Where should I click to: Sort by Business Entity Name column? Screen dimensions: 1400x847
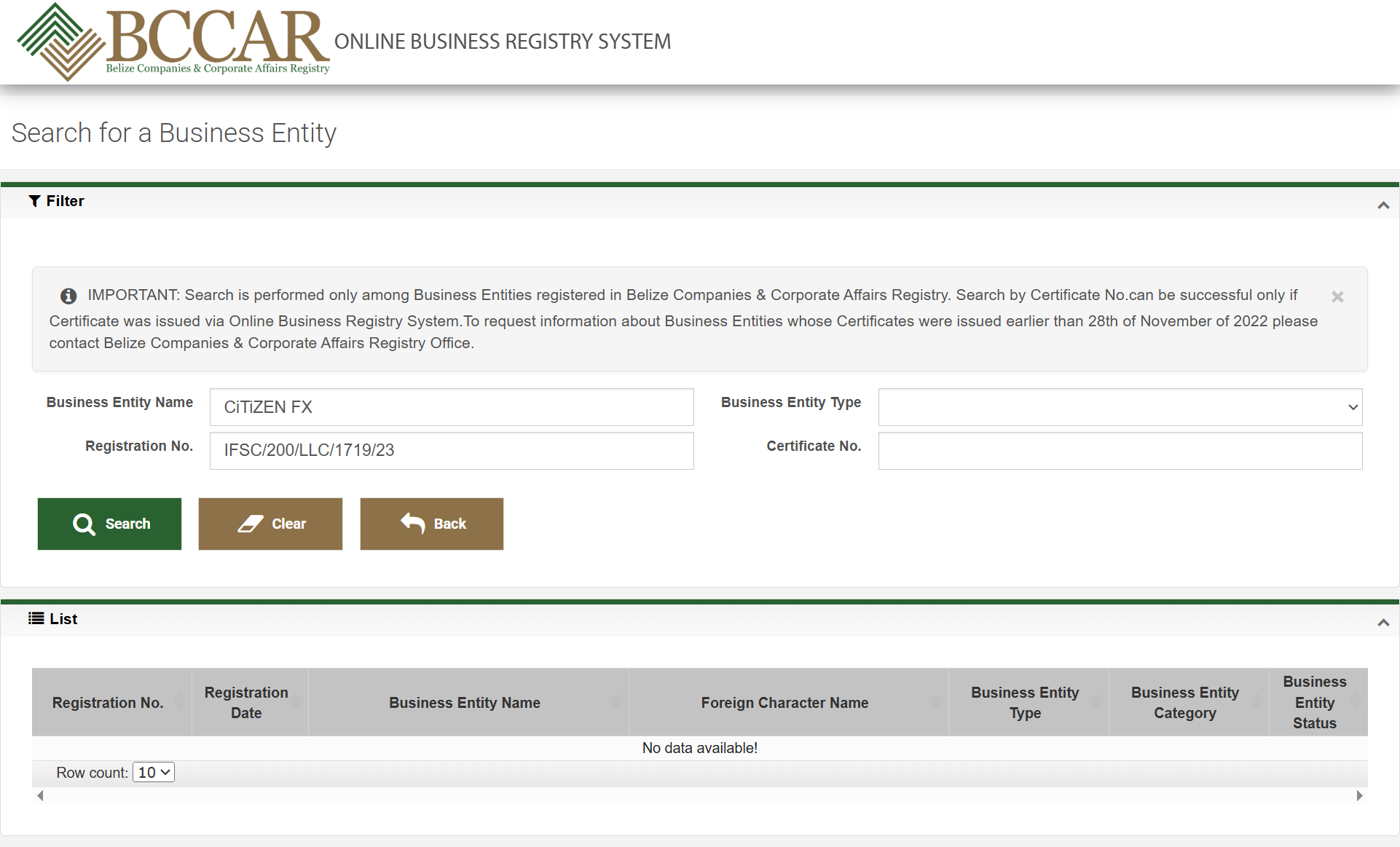click(x=468, y=702)
